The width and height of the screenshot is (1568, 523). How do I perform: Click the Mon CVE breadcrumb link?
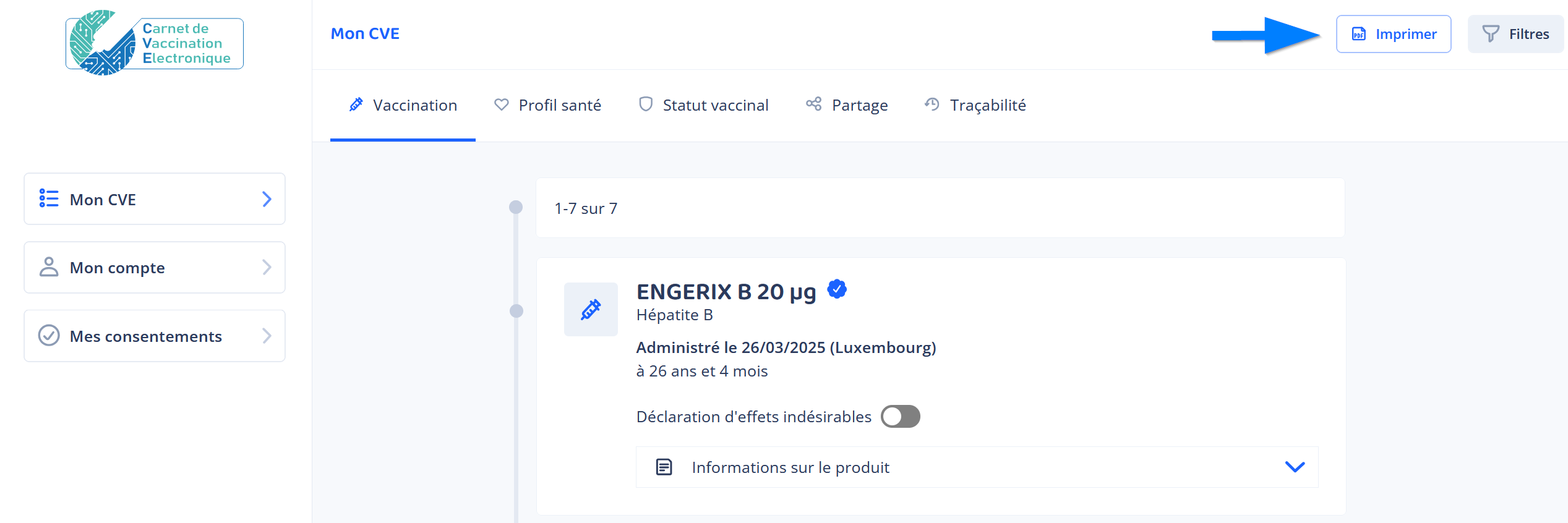point(365,34)
